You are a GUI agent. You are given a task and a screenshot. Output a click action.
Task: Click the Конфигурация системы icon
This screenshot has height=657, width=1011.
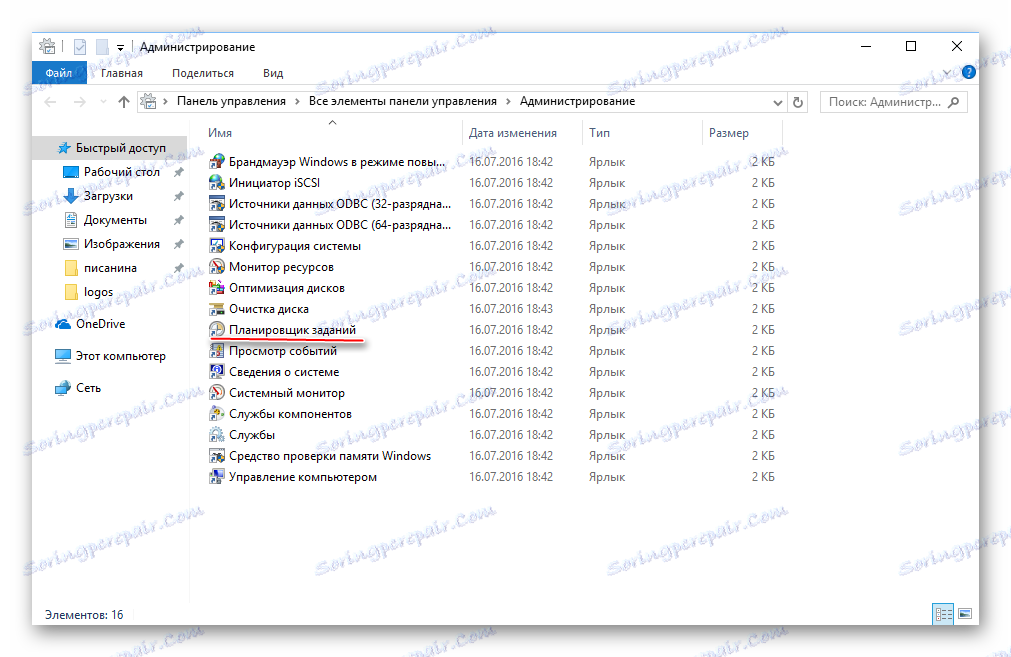click(x=217, y=246)
